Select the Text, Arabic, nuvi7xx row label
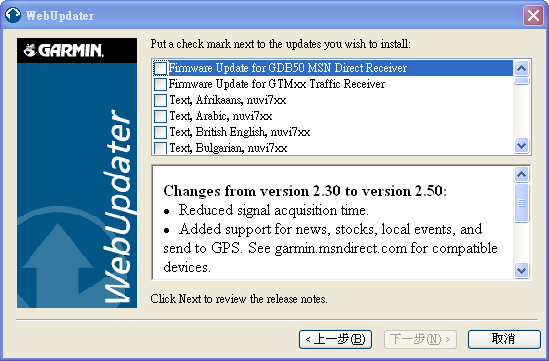This screenshot has height=361, width=549. 221,116
